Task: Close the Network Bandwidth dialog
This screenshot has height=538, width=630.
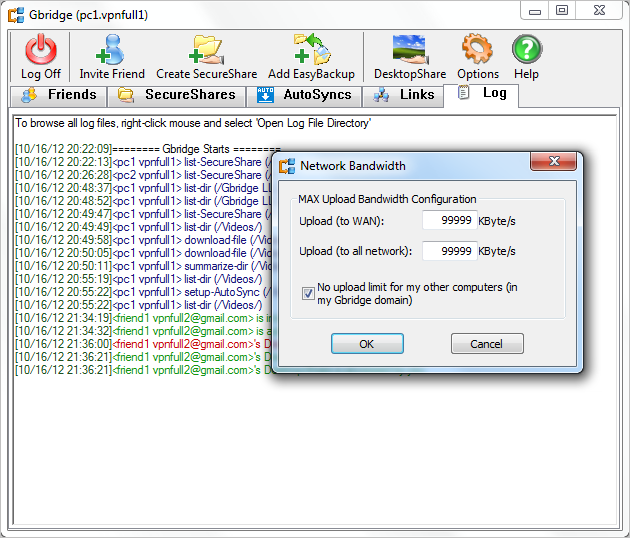Action: (554, 161)
